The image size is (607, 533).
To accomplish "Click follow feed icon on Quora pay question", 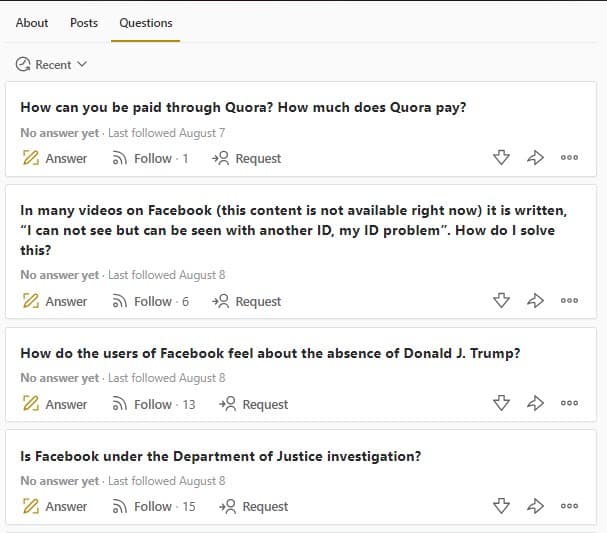I will [x=119, y=158].
